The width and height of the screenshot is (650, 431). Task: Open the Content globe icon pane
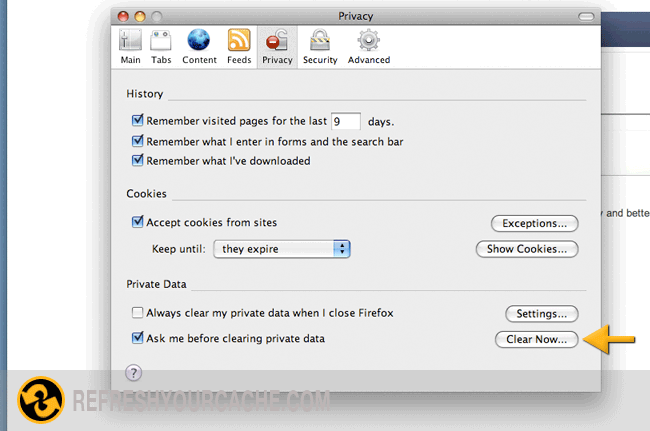point(199,46)
